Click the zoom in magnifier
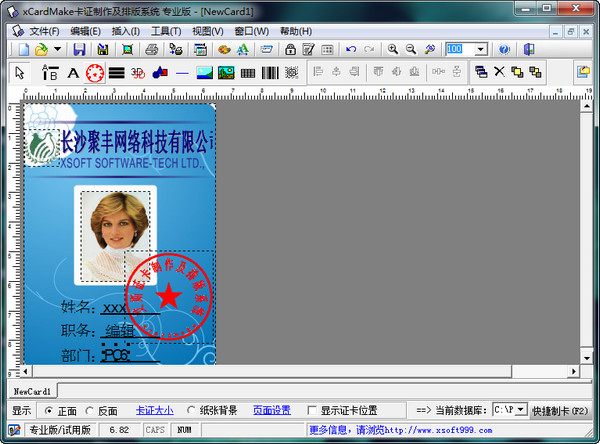600x444 pixels. pos(393,49)
